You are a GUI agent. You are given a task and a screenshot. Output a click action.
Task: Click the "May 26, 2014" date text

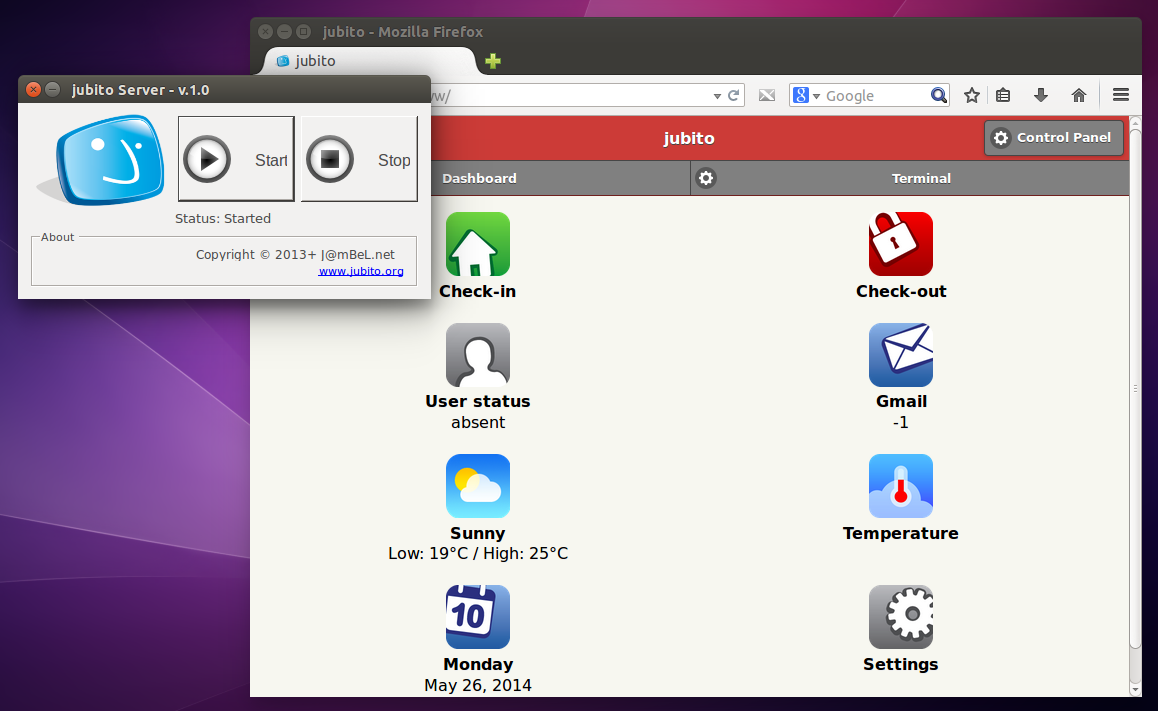click(x=478, y=685)
